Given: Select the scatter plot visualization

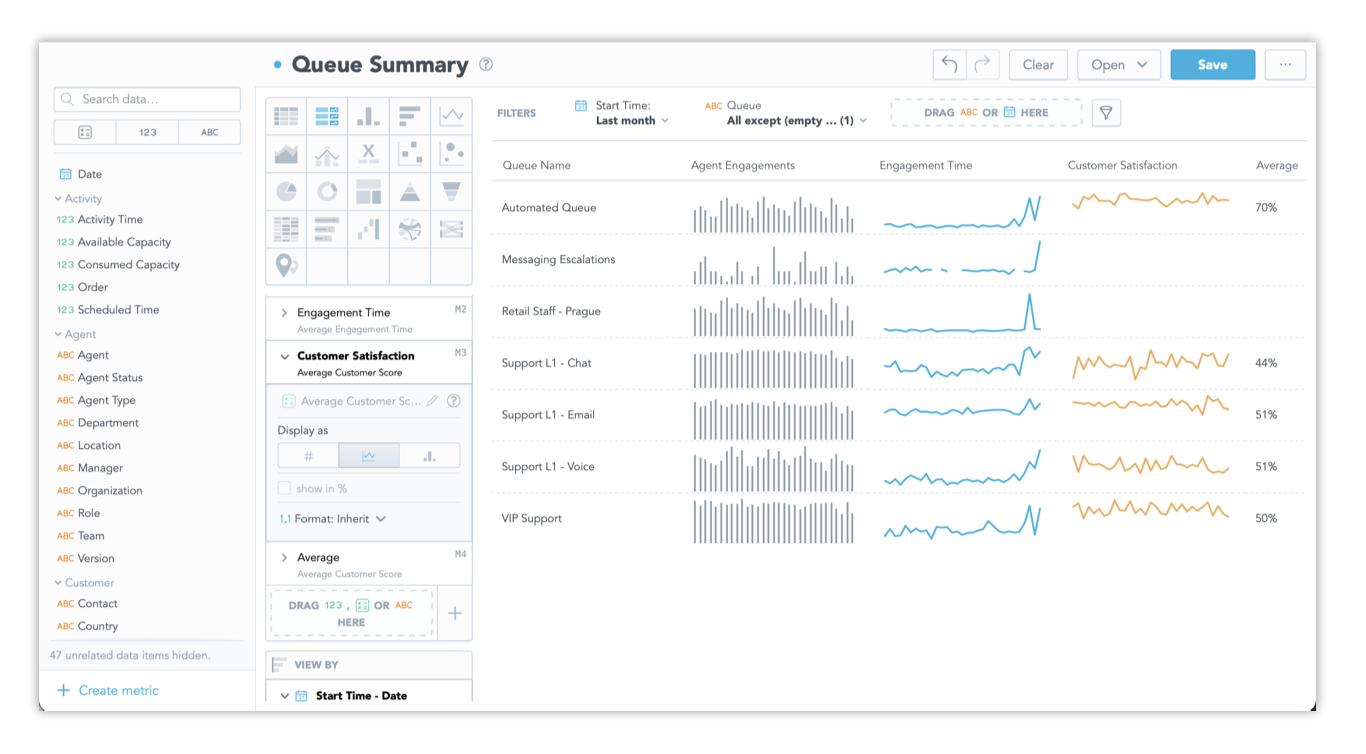Looking at the screenshot, I should [409, 153].
